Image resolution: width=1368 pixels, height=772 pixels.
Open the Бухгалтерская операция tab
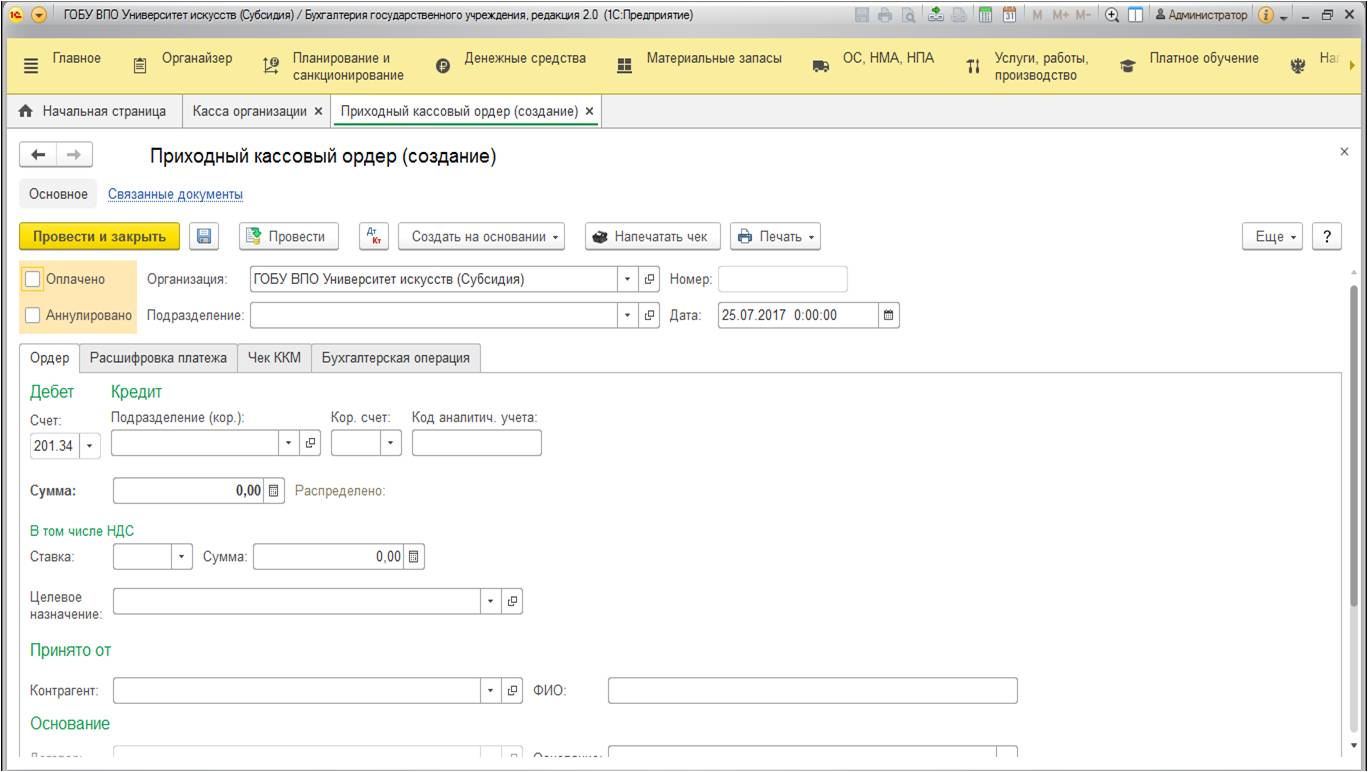(396, 358)
